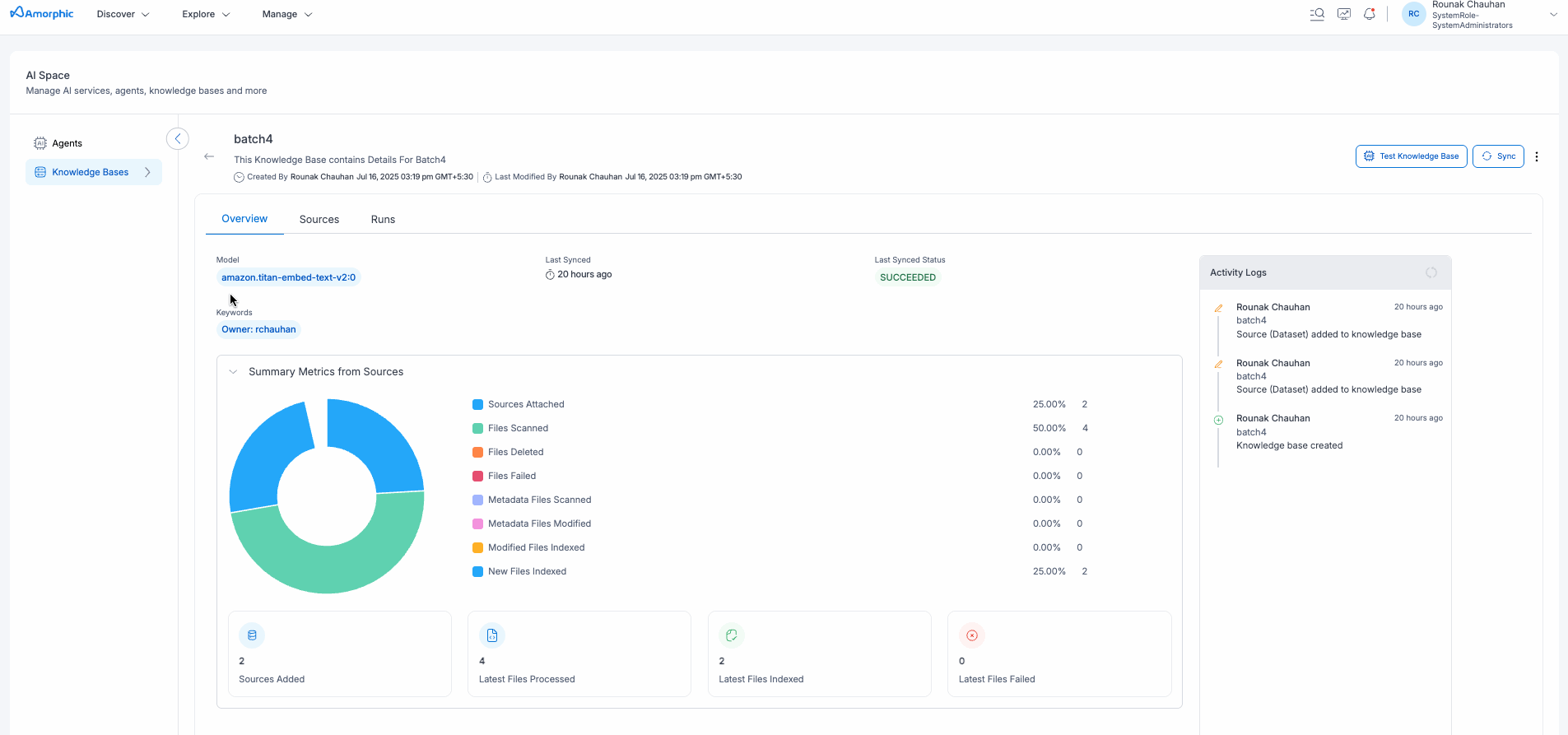Click the Amorphic logo in header

tap(42, 14)
